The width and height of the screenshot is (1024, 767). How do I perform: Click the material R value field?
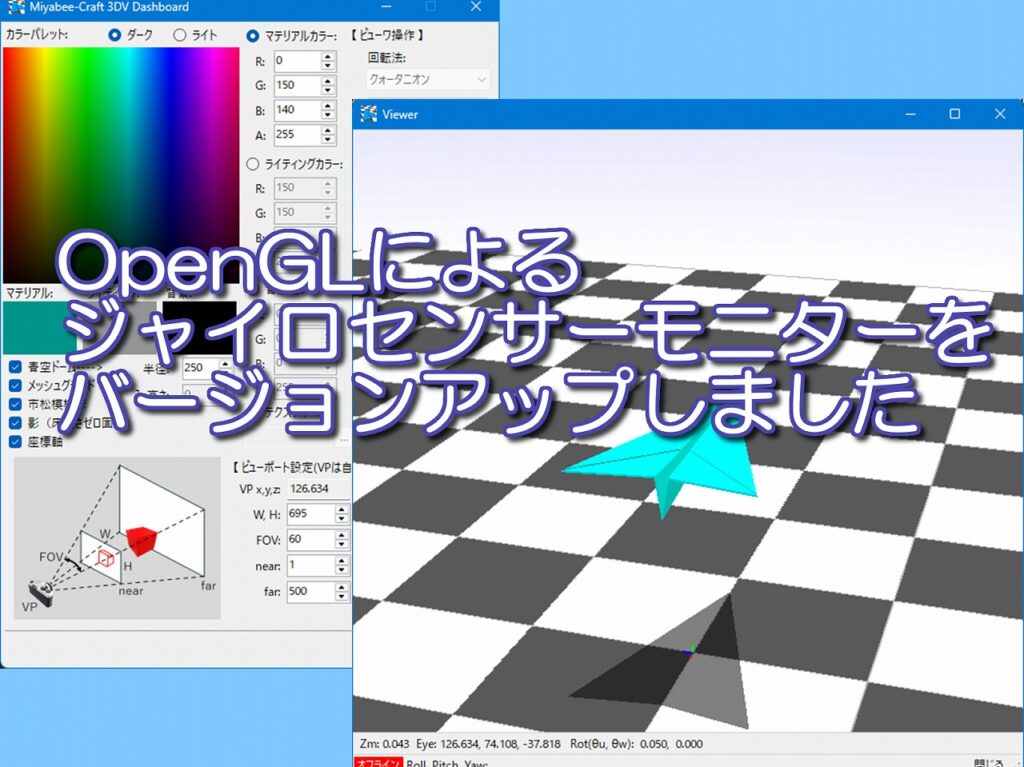point(297,61)
